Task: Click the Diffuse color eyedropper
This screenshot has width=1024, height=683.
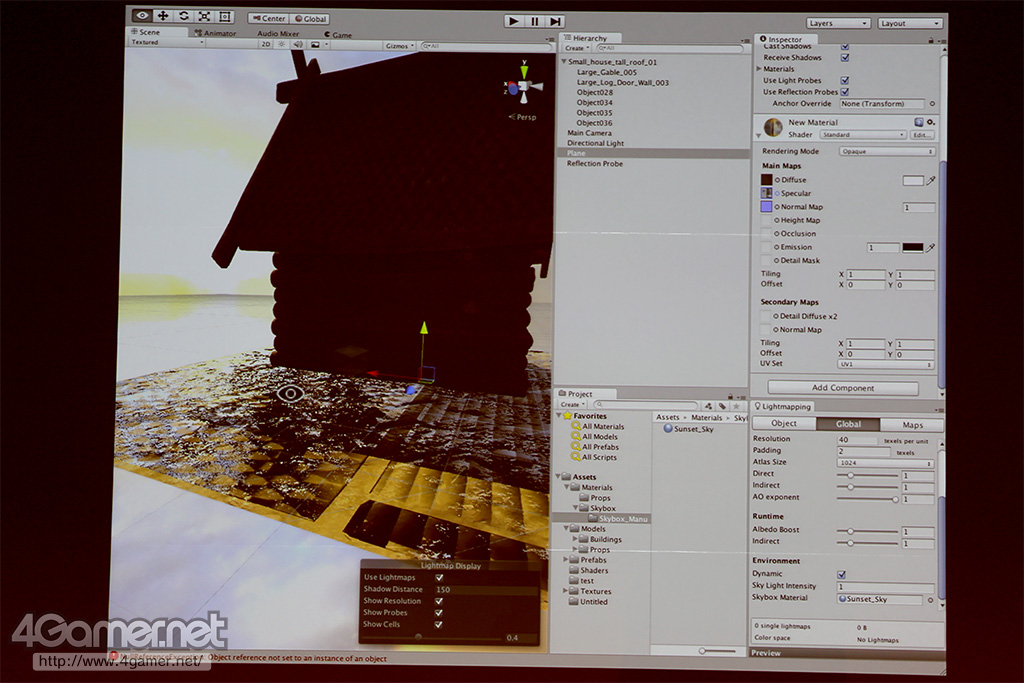Action: [931, 180]
